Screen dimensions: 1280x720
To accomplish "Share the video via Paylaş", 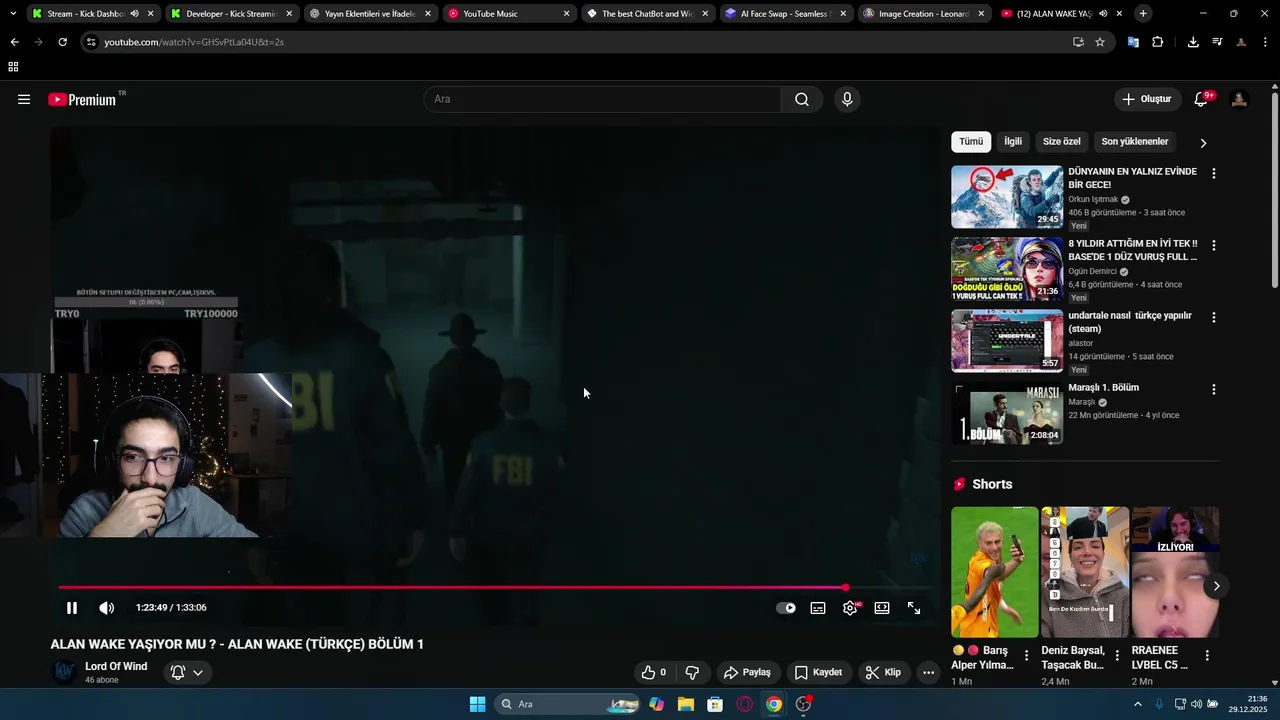I will [x=747, y=672].
